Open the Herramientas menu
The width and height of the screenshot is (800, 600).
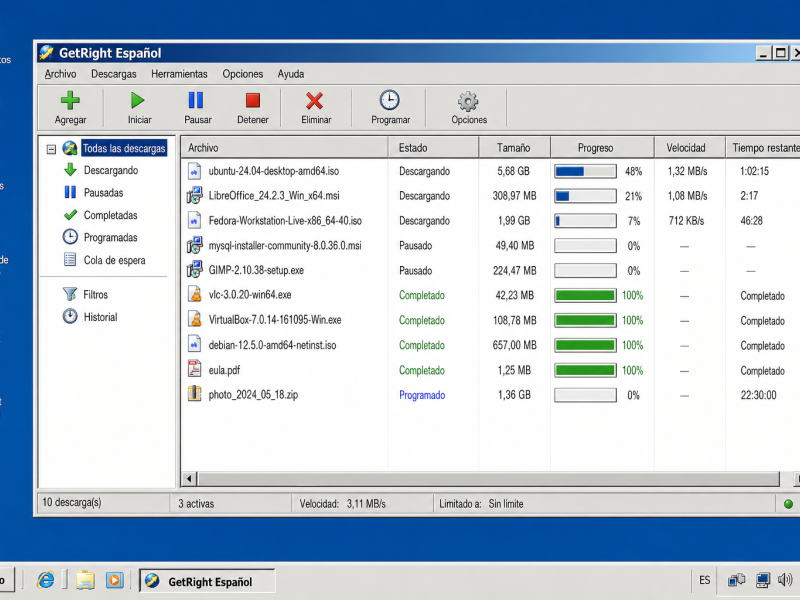[x=179, y=74]
